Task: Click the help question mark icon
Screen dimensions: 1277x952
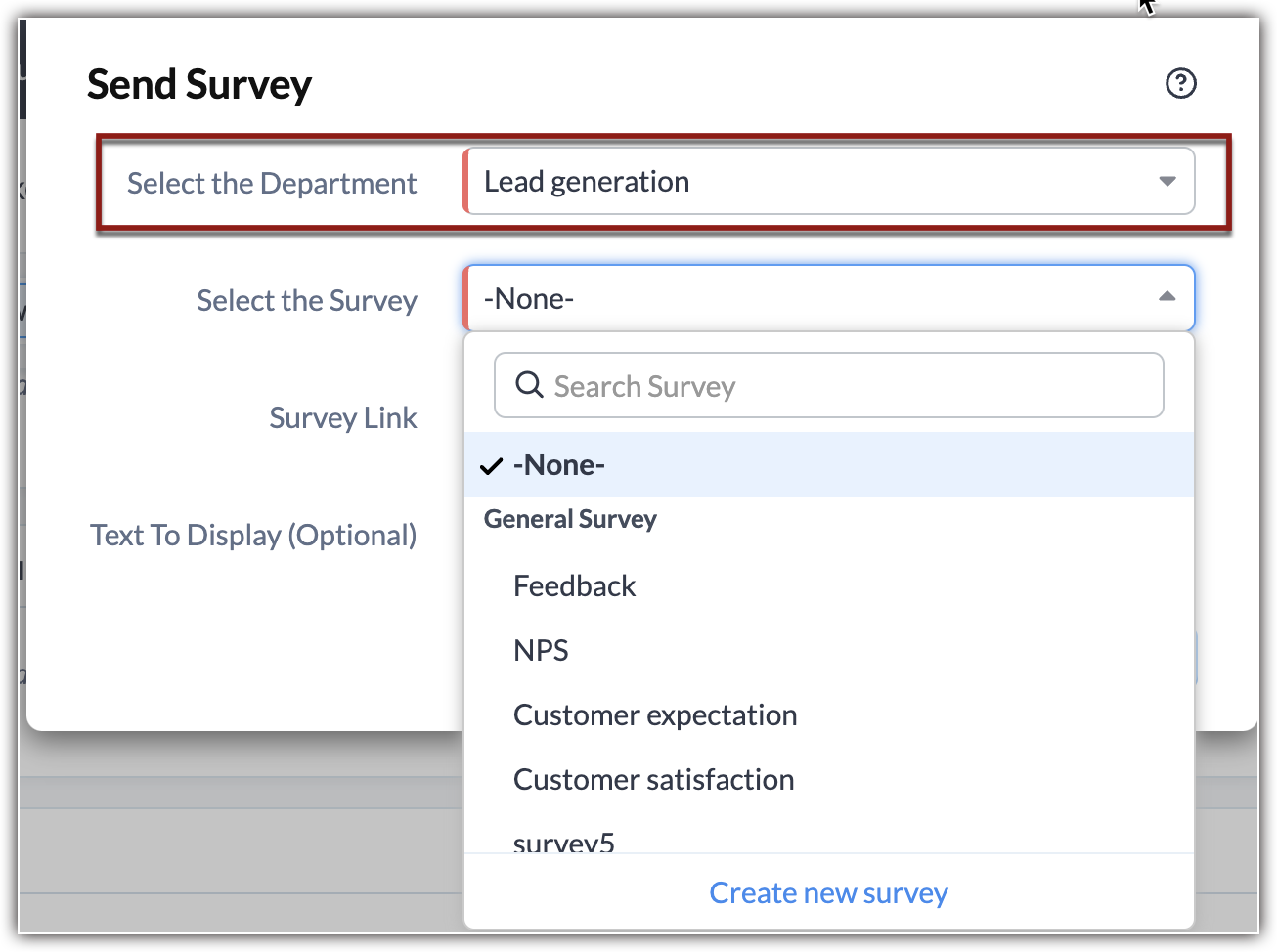Action: coord(1180,84)
